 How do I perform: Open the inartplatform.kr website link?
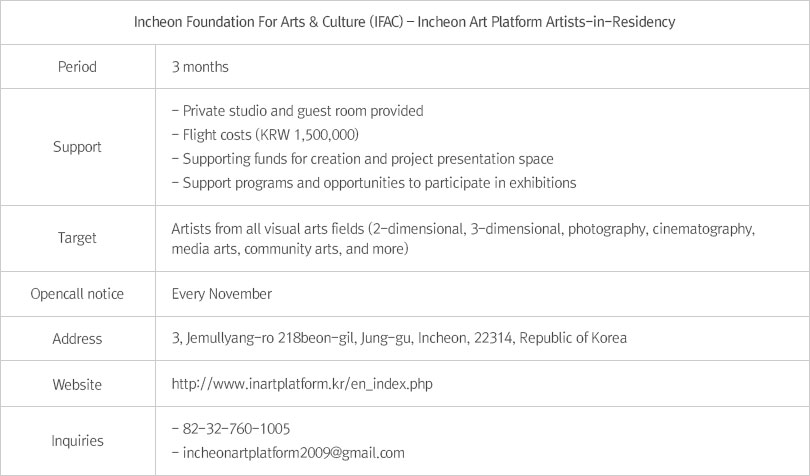(x=302, y=383)
